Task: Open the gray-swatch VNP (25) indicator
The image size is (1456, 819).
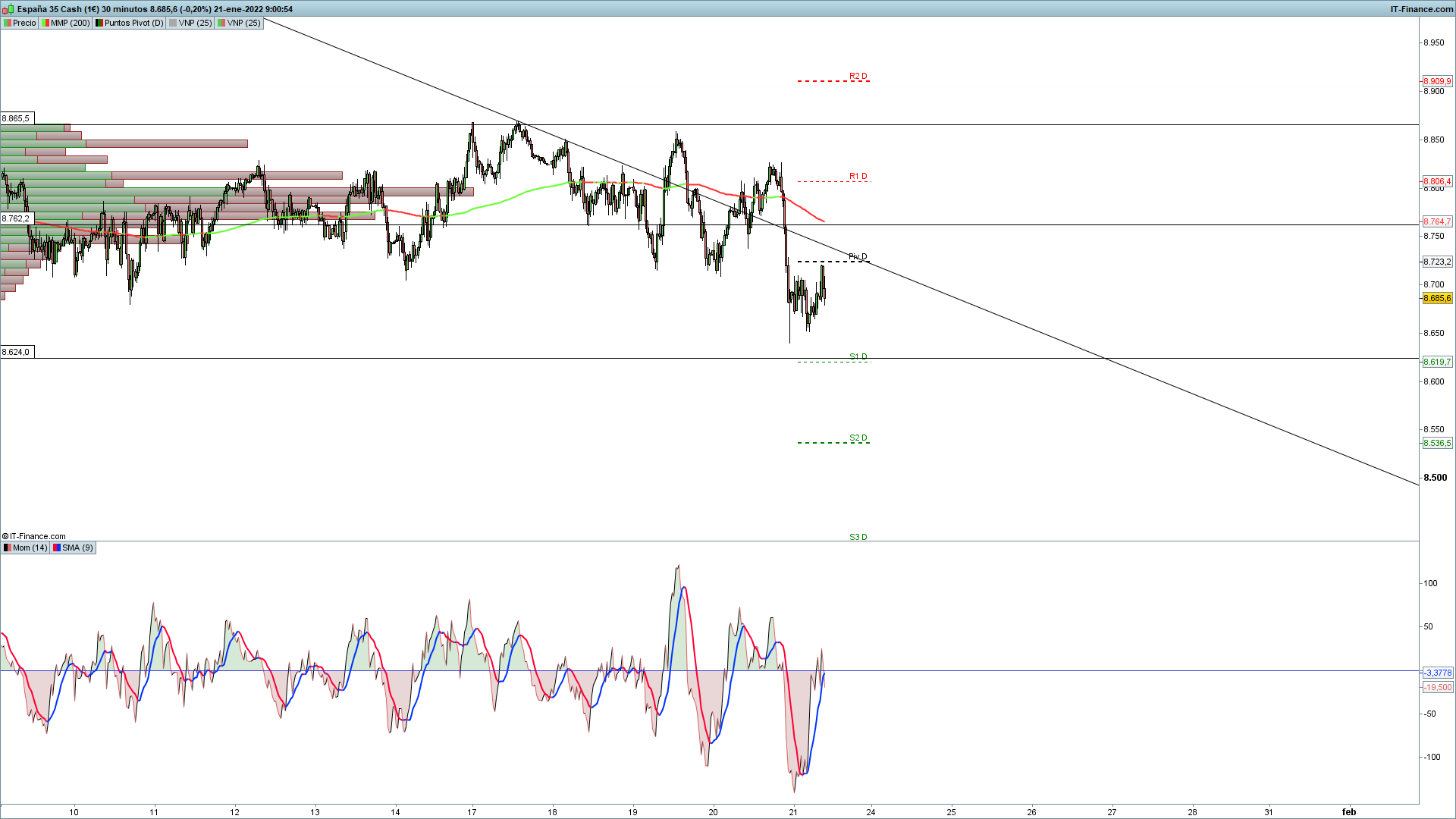Action: click(x=190, y=23)
